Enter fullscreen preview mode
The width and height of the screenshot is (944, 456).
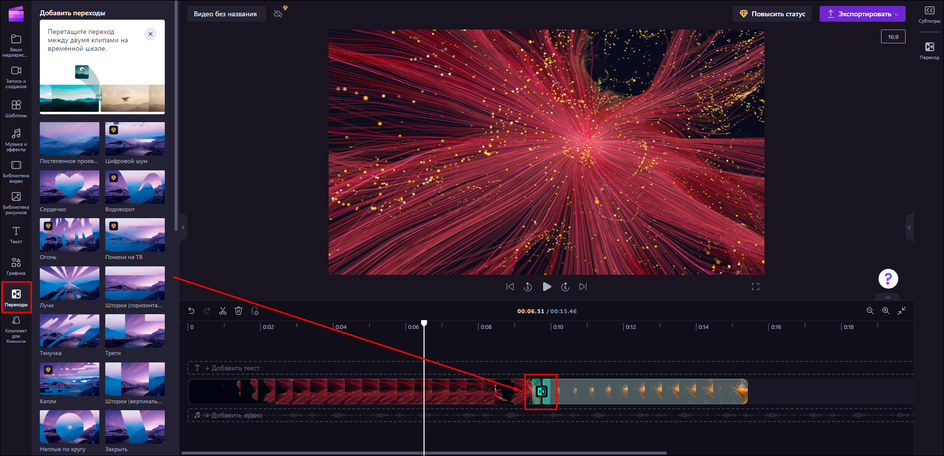(x=756, y=287)
